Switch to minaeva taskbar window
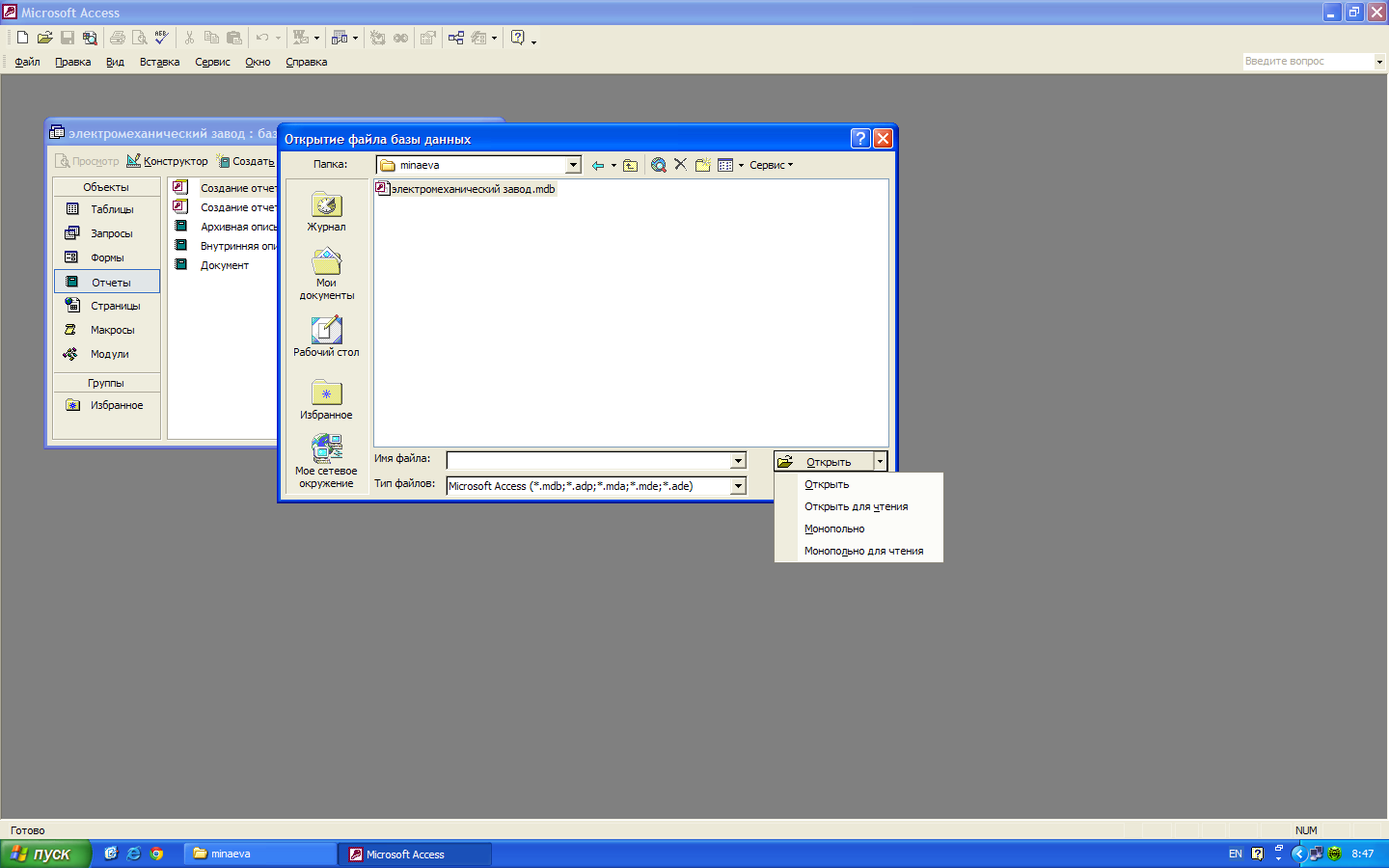Viewport: 1389px width, 868px height. [260, 854]
